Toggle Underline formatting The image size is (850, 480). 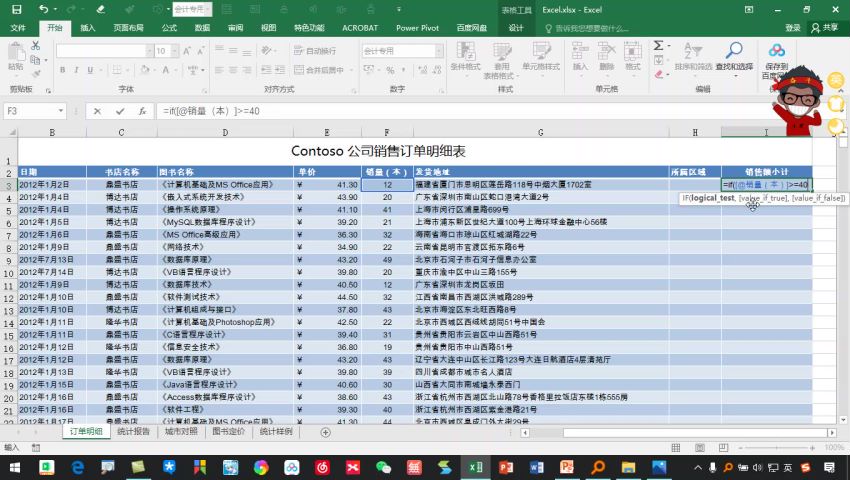click(90, 70)
